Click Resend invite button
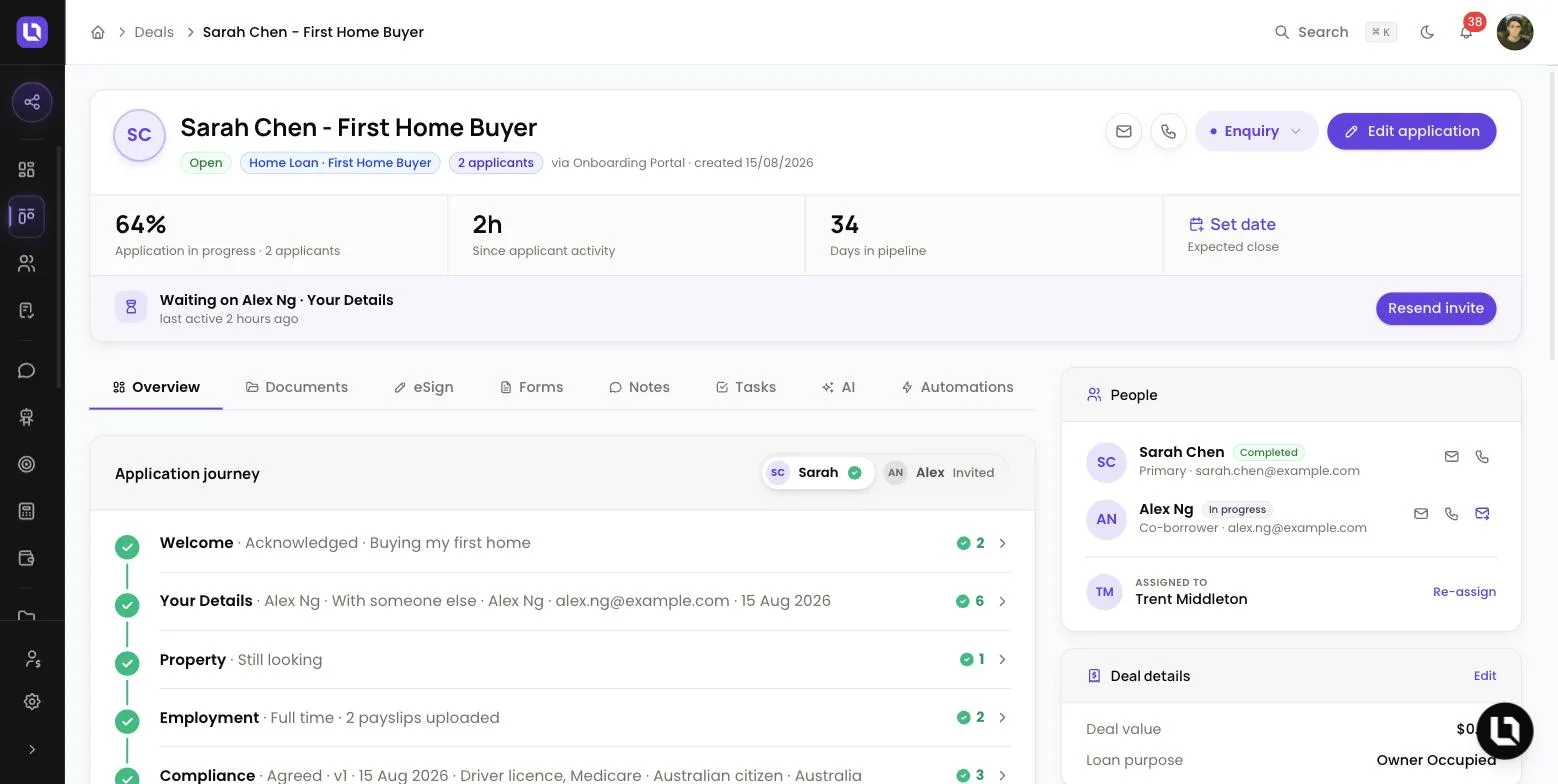 [x=1435, y=308]
